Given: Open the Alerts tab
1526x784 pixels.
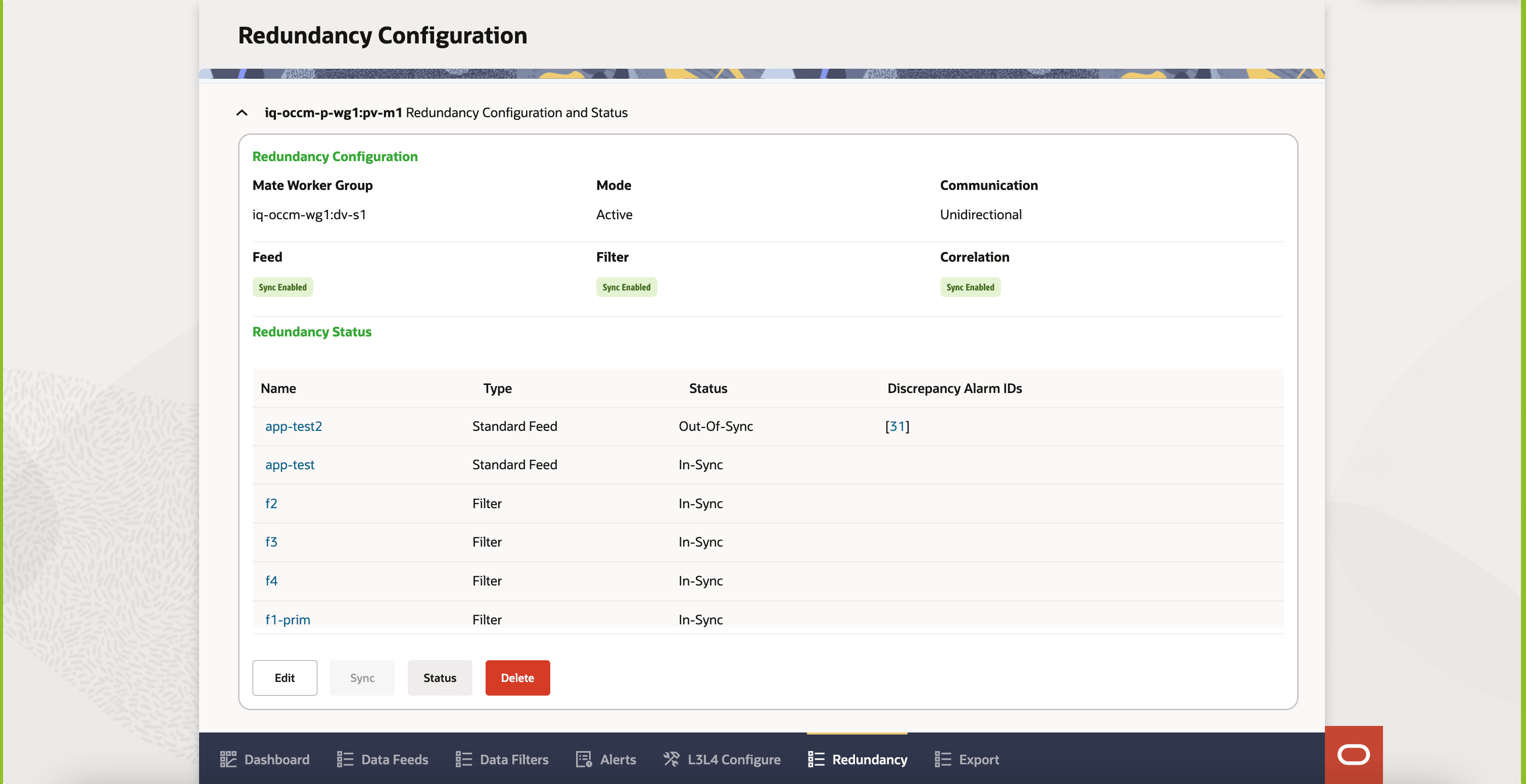Looking at the screenshot, I should 617,759.
